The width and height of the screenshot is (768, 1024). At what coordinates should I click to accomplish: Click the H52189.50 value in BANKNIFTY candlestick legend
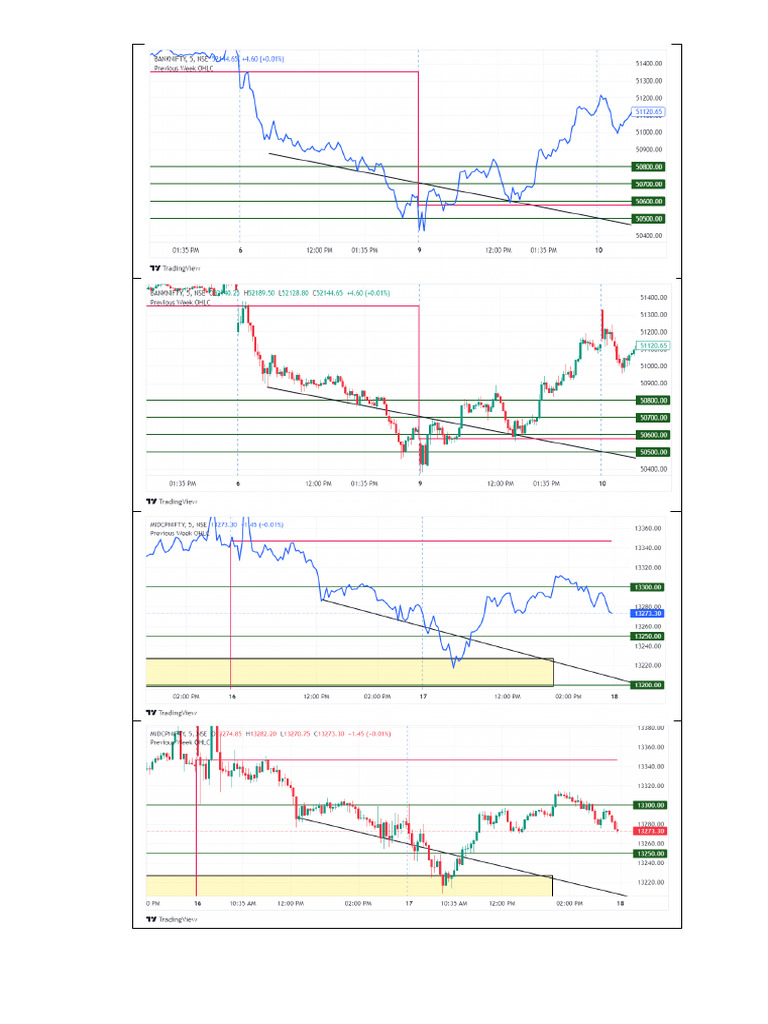(x=259, y=293)
